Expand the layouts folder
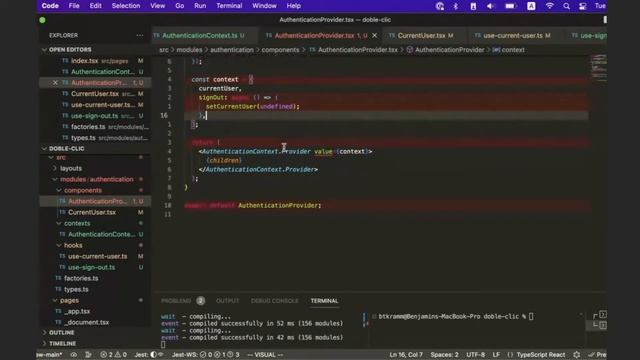Screen dimensions: 640x360 point(54,168)
